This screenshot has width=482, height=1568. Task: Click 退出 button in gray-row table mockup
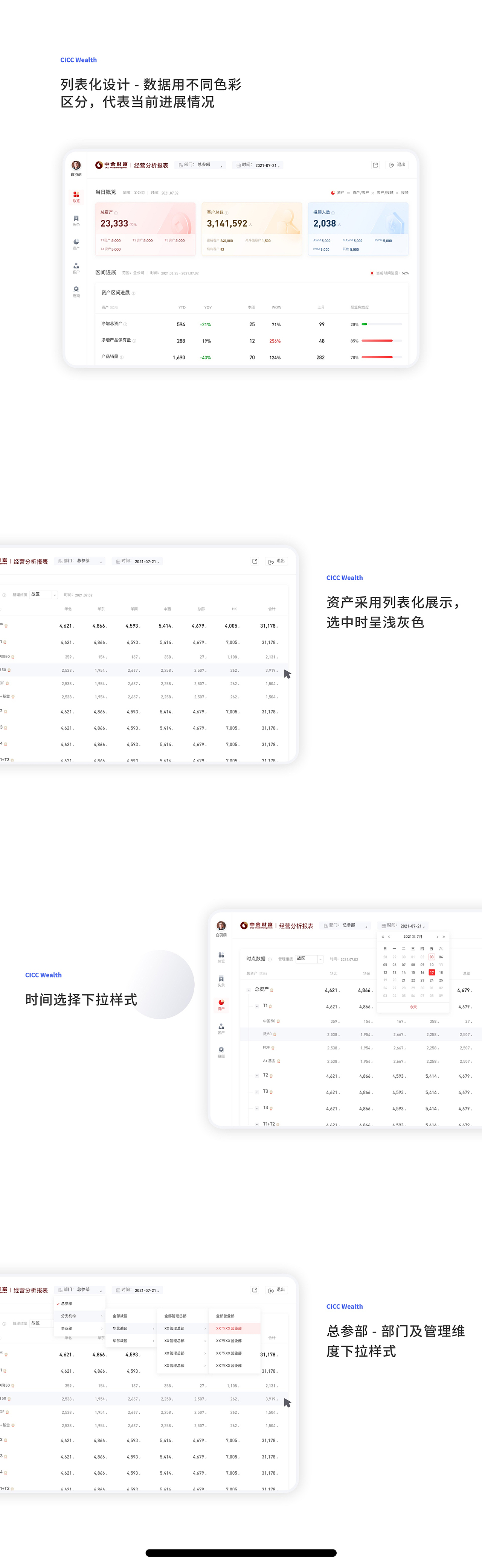(277, 561)
